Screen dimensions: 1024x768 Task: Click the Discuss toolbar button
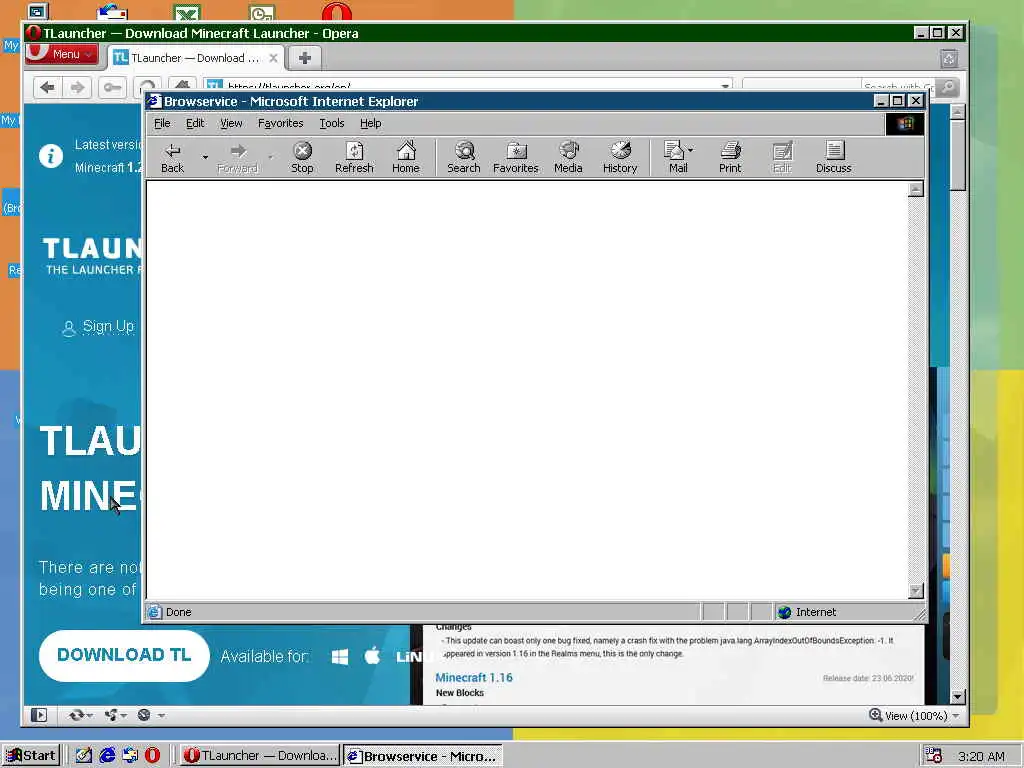(x=833, y=157)
